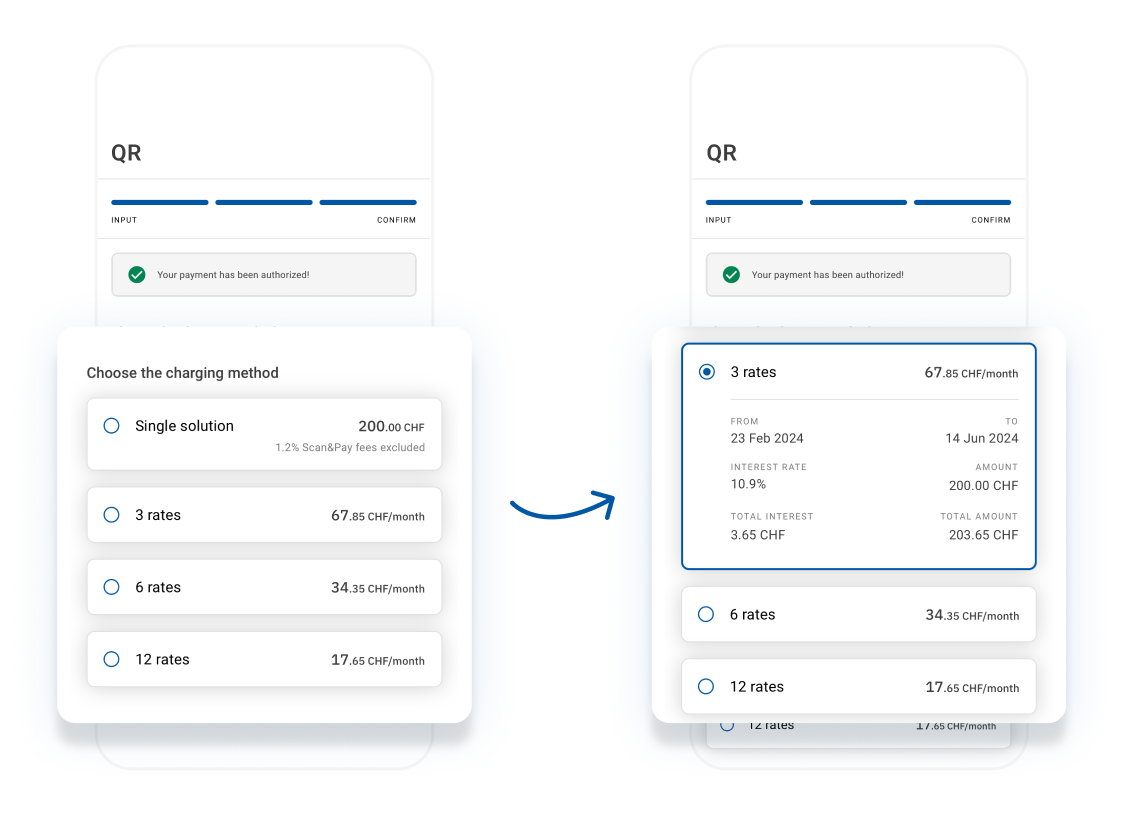Select the 12 rates radio in left card

coord(112,659)
